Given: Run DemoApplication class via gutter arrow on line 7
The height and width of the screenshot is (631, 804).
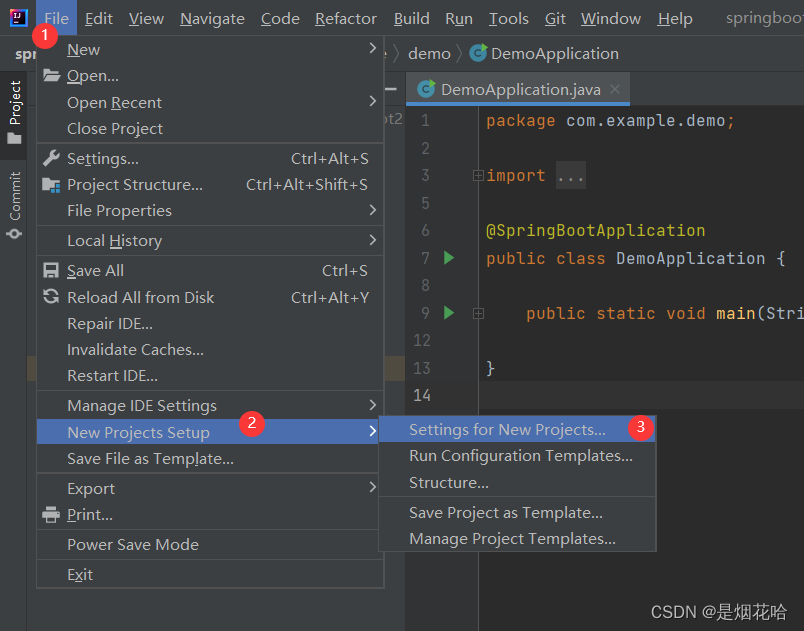Looking at the screenshot, I should click(x=449, y=258).
